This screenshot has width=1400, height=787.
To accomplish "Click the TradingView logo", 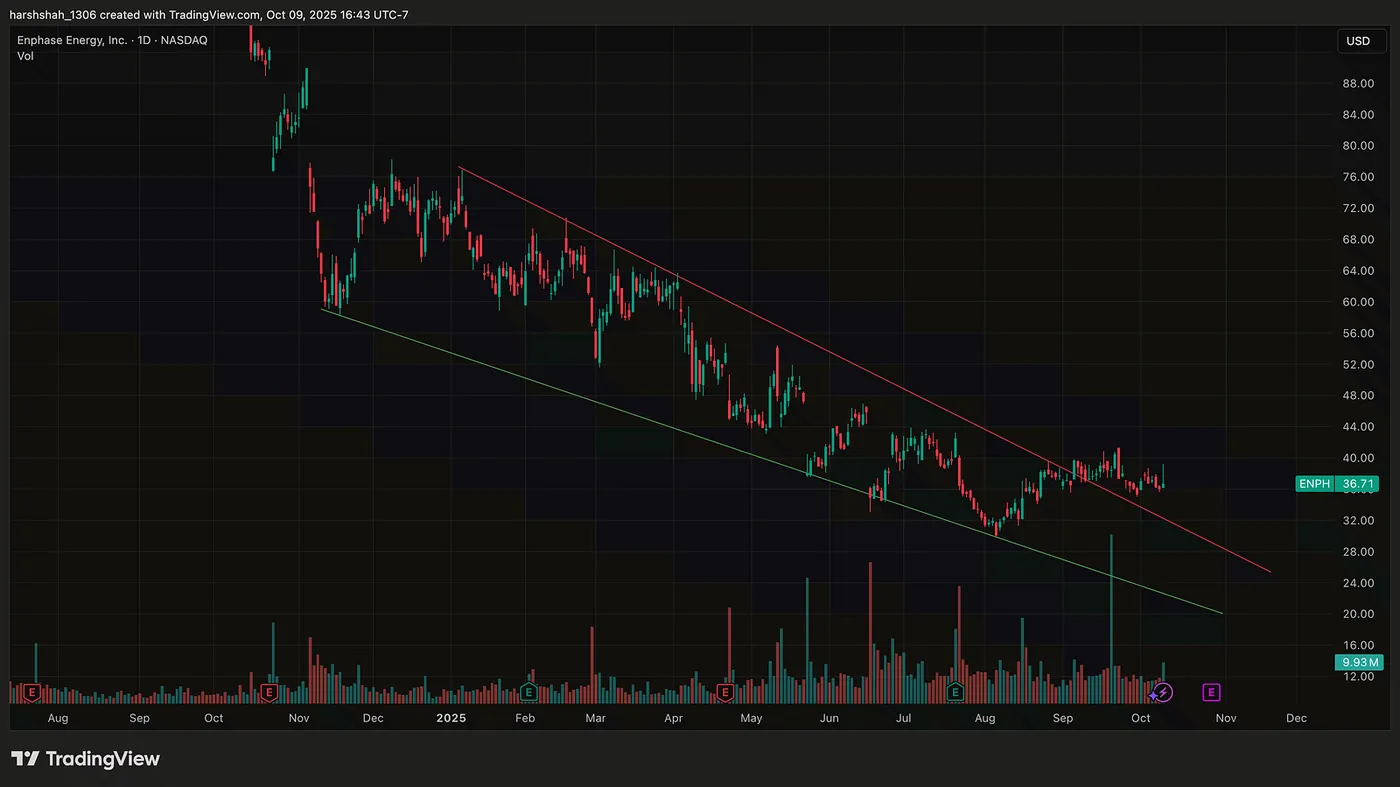I will 85,759.
